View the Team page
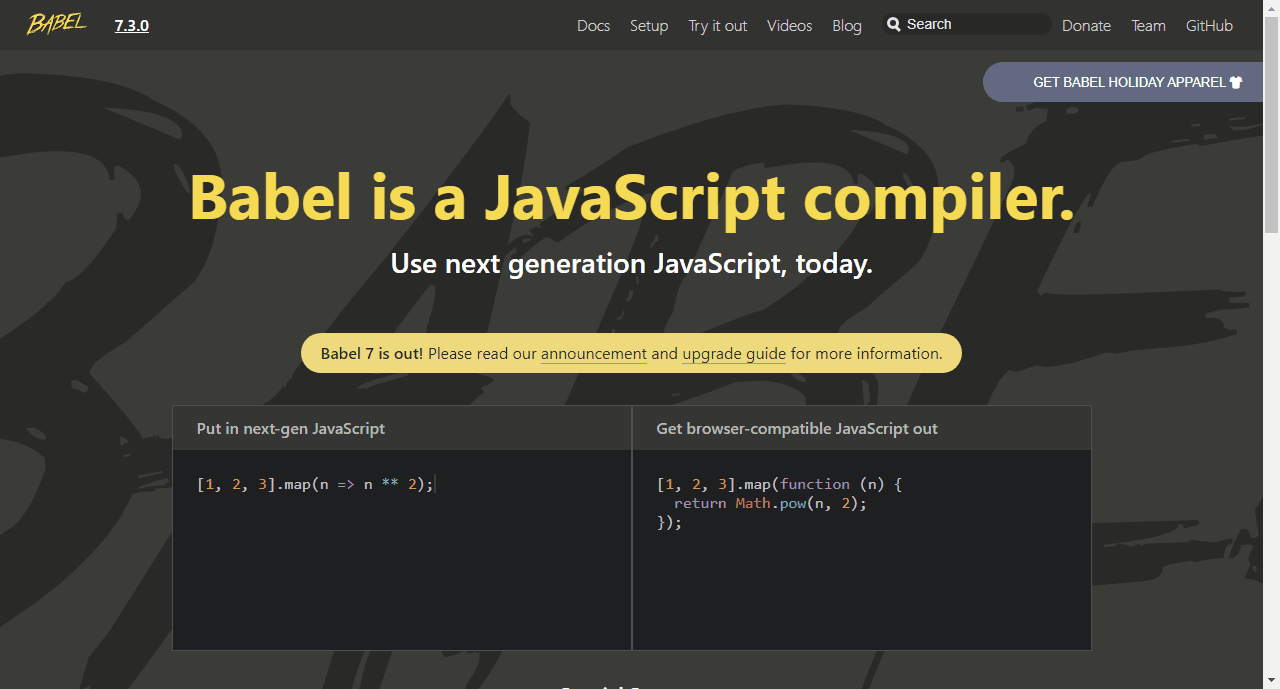 (1148, 25)
